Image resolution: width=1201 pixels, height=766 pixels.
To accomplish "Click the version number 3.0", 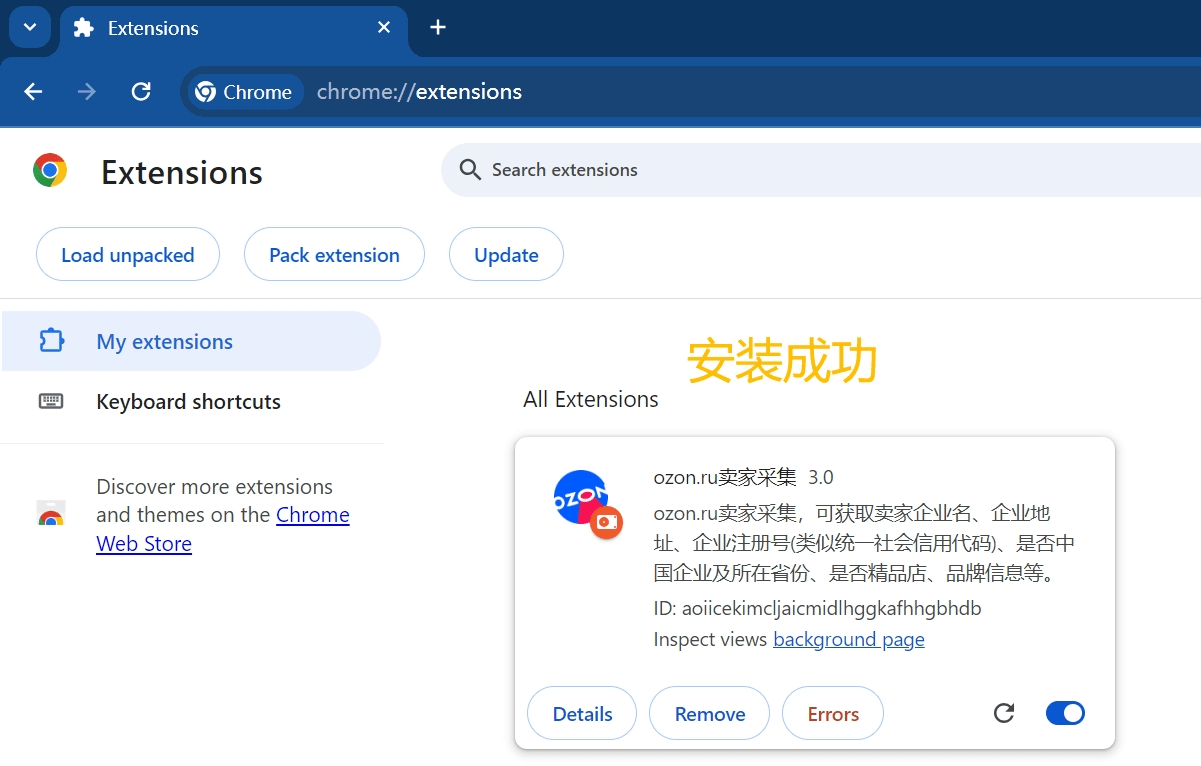I will [x=821, y=477].
